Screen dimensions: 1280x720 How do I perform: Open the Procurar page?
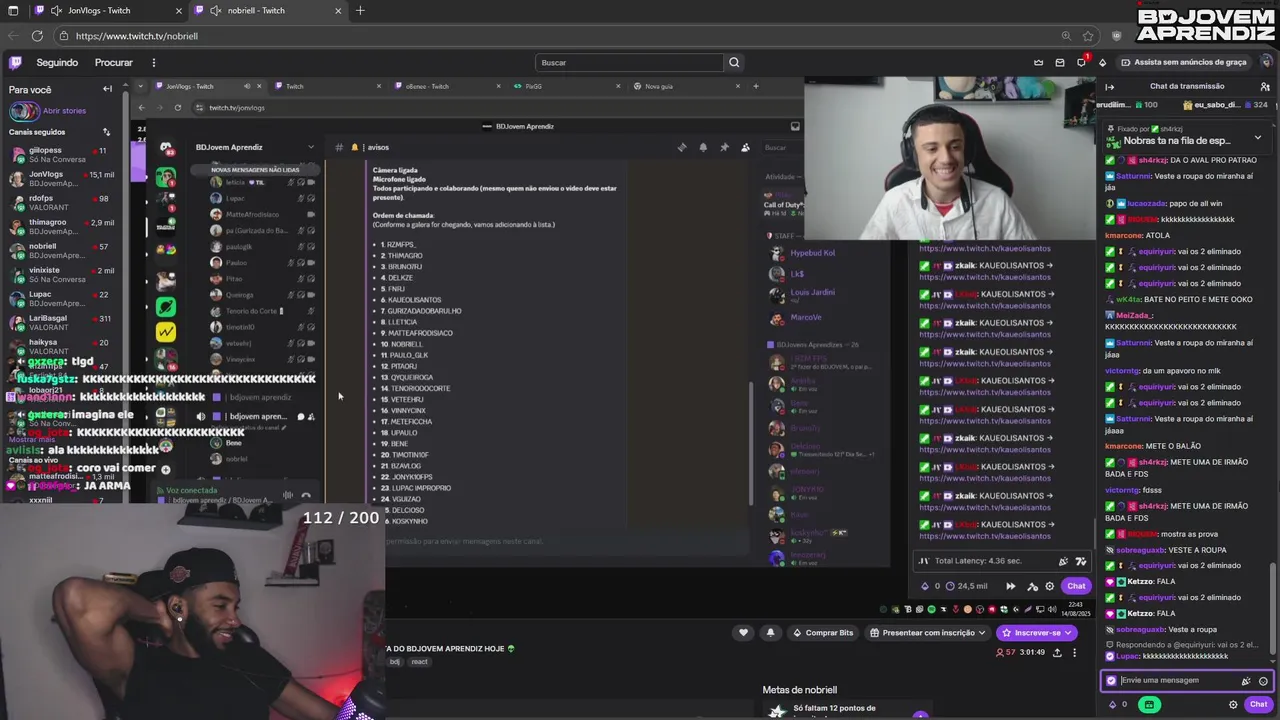pyautogui.click(x=113, y=62)
